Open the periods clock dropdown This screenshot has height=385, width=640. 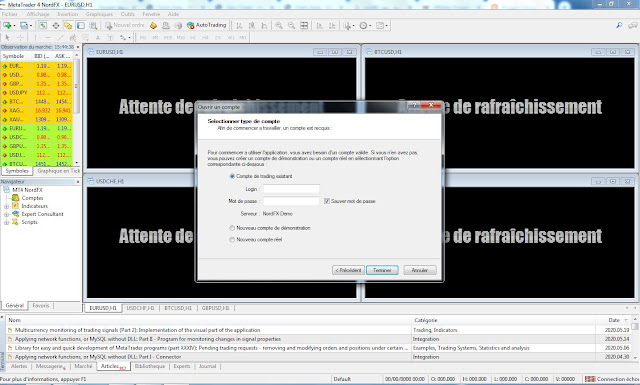point(365,25)
